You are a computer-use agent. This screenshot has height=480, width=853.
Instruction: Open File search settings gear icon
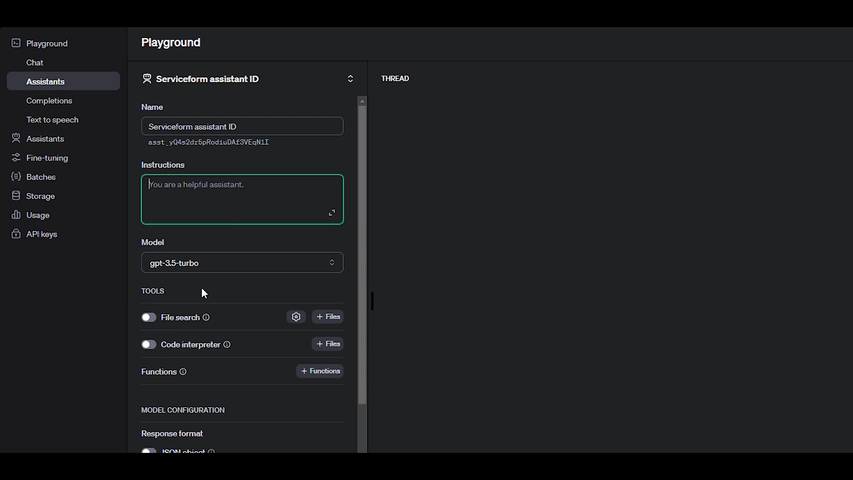coord(296,317)
